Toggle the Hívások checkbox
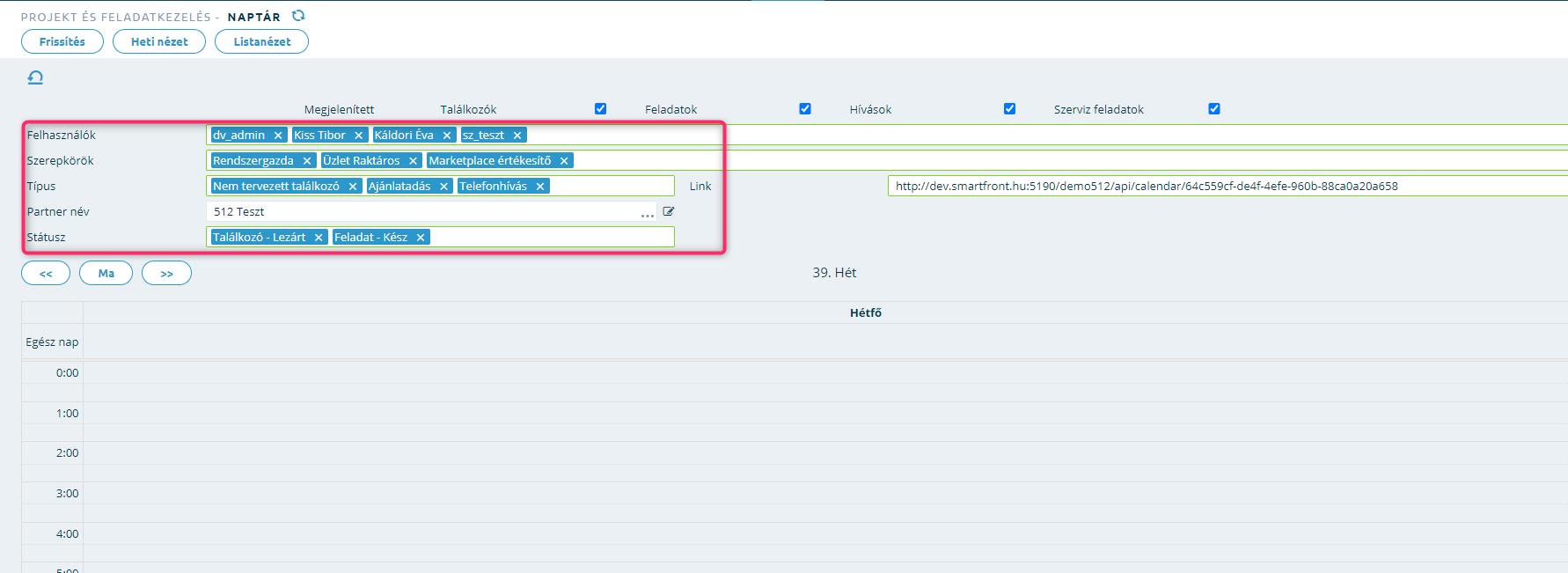This screenshot has height=573, width=1568. 1010,109
